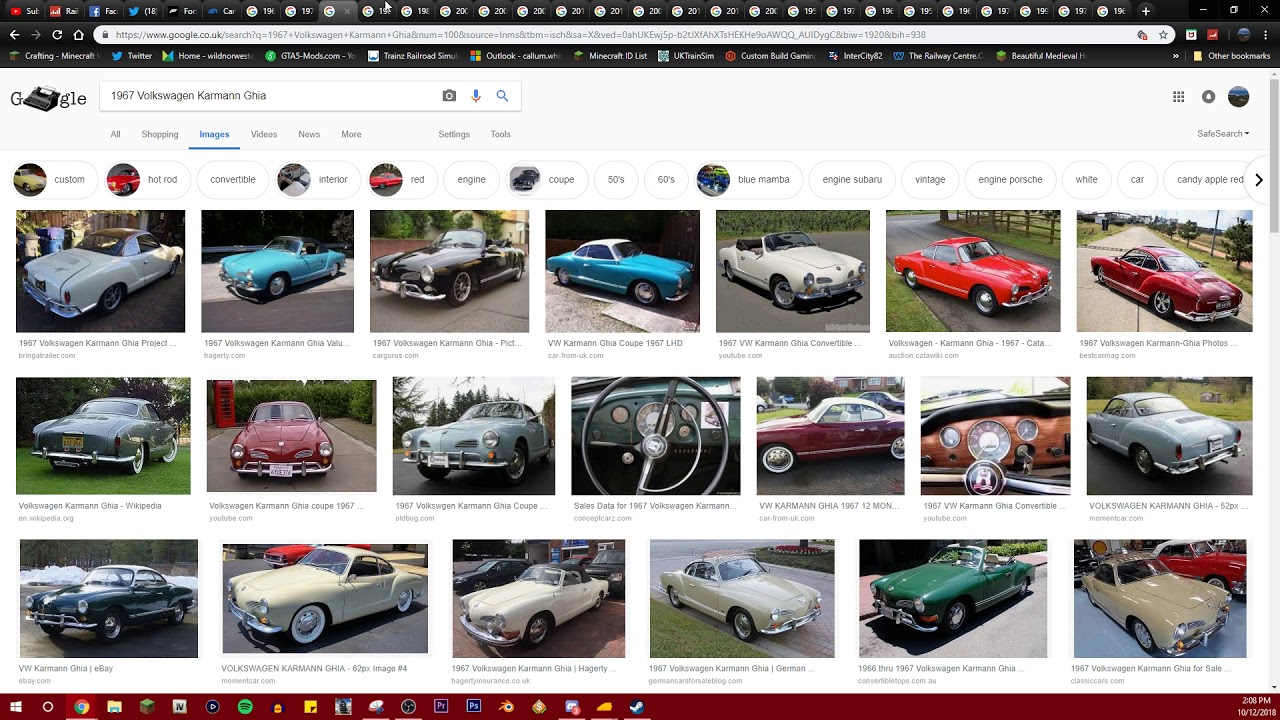
Task: Open Adobe Premiere Pro from taskbar
Action: (x=441, y=707)
